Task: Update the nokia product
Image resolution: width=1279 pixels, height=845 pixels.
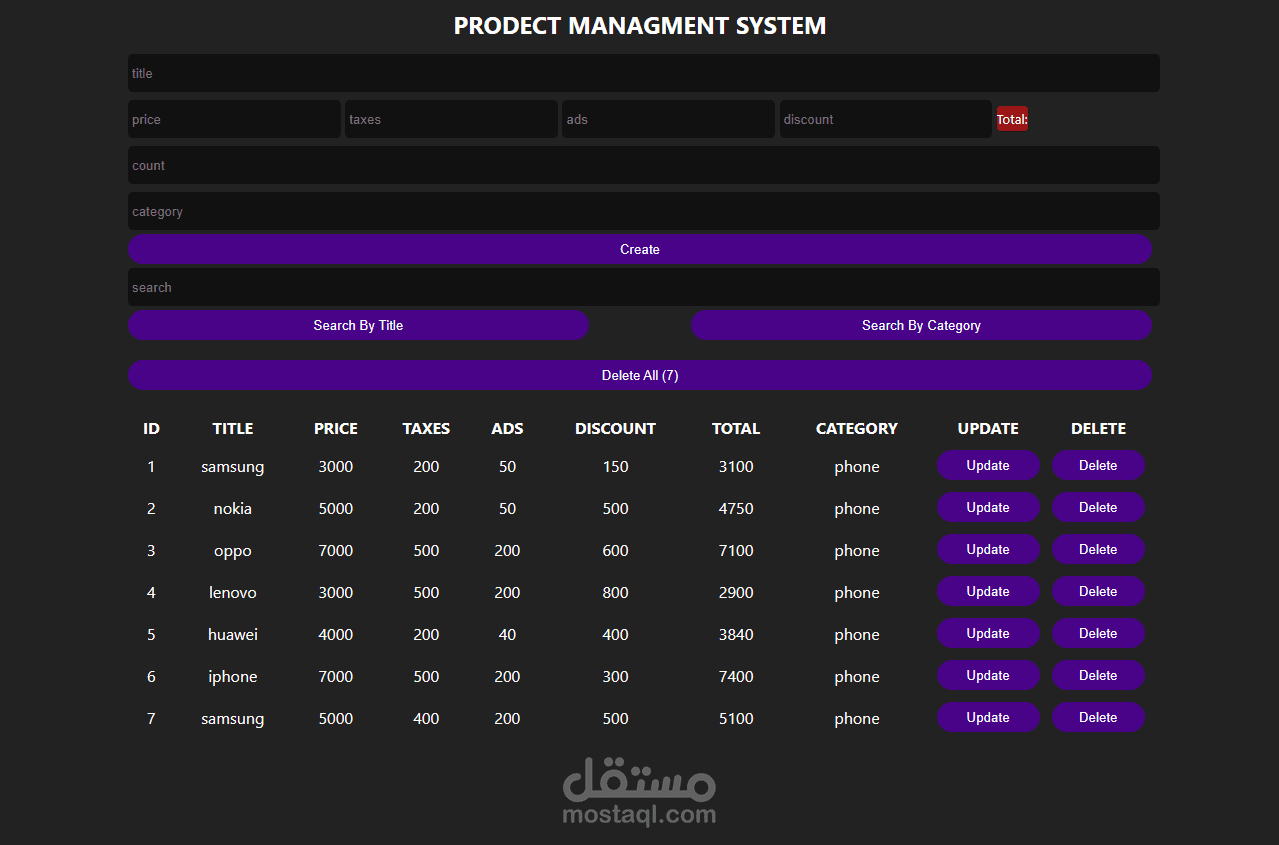Action: point(988,507)
